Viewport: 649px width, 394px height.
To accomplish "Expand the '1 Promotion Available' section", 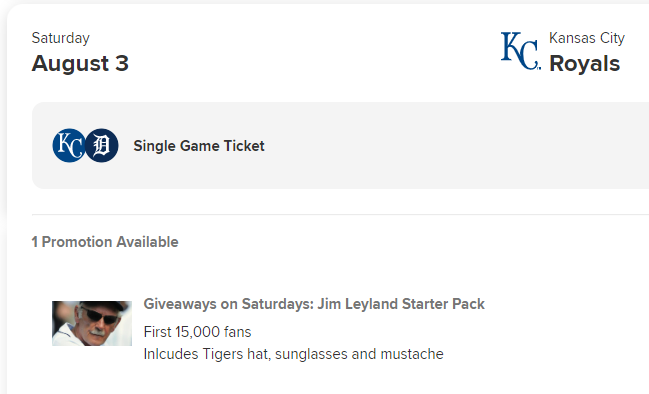I will (105, 242).
